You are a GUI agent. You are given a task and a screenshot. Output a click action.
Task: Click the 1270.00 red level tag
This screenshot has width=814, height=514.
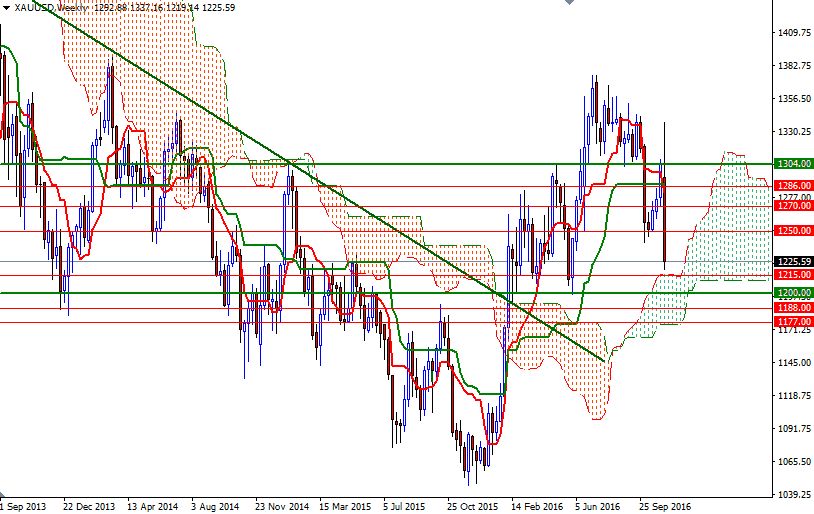(792, 206)
